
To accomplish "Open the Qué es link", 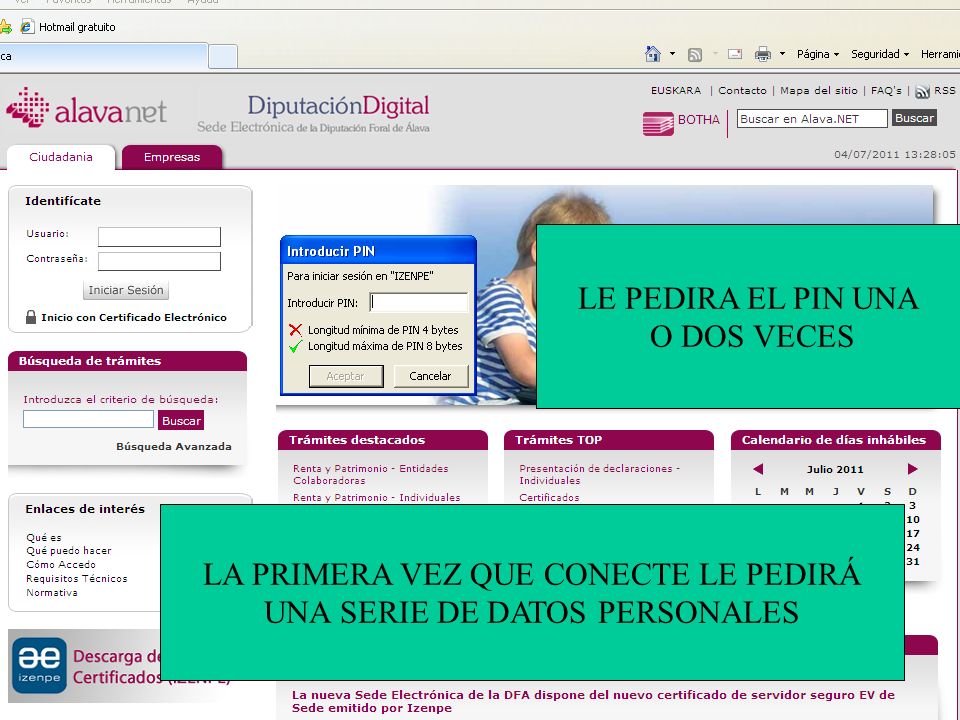I will 43,537.
